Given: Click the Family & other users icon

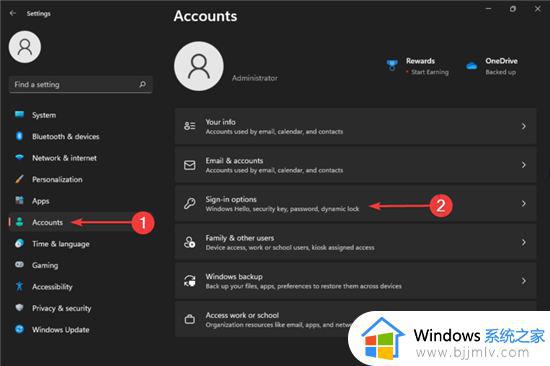Looking at the screenshot, I should tap(190, 242).
